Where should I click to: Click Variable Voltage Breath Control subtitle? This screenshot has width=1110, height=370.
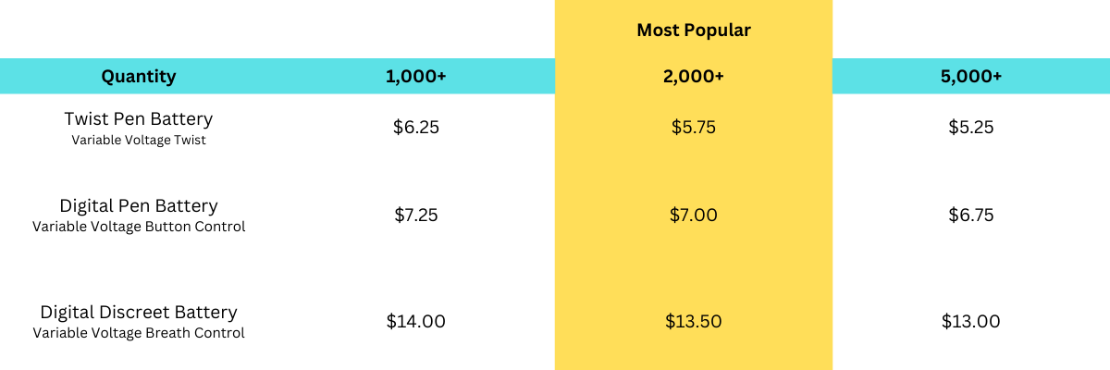[139, 333]
